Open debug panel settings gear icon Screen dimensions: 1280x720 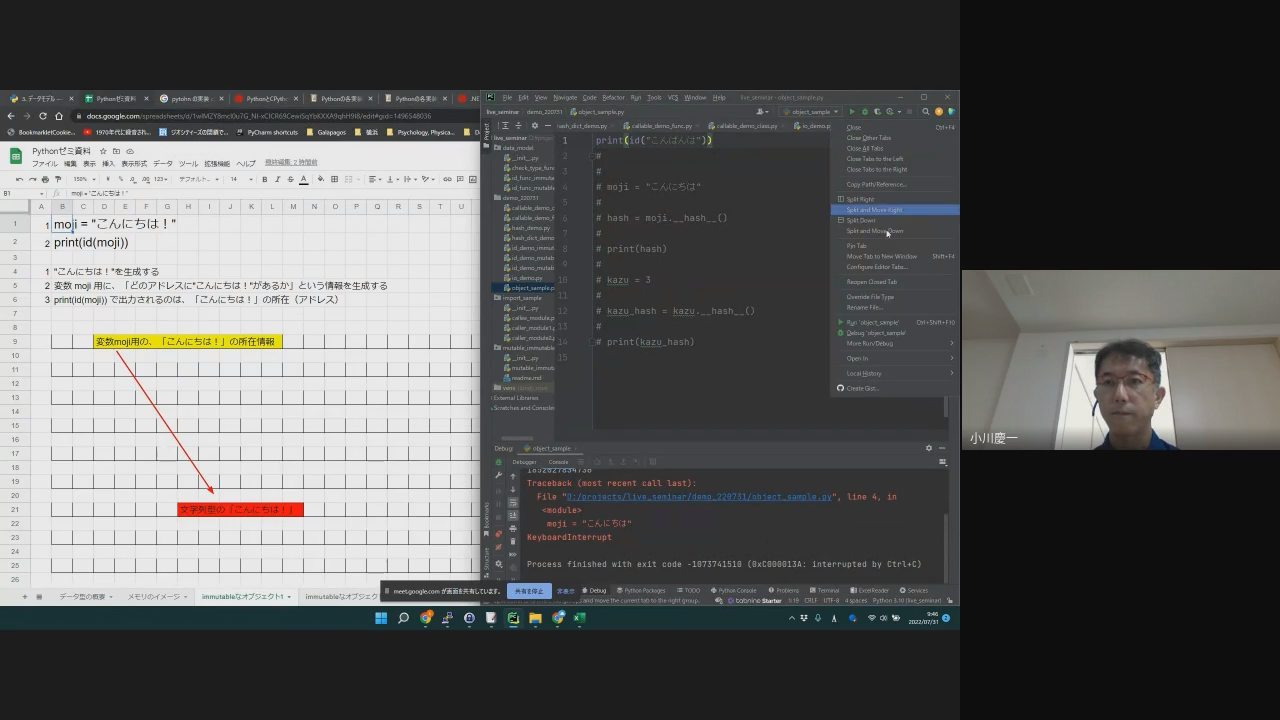point(928,448)
